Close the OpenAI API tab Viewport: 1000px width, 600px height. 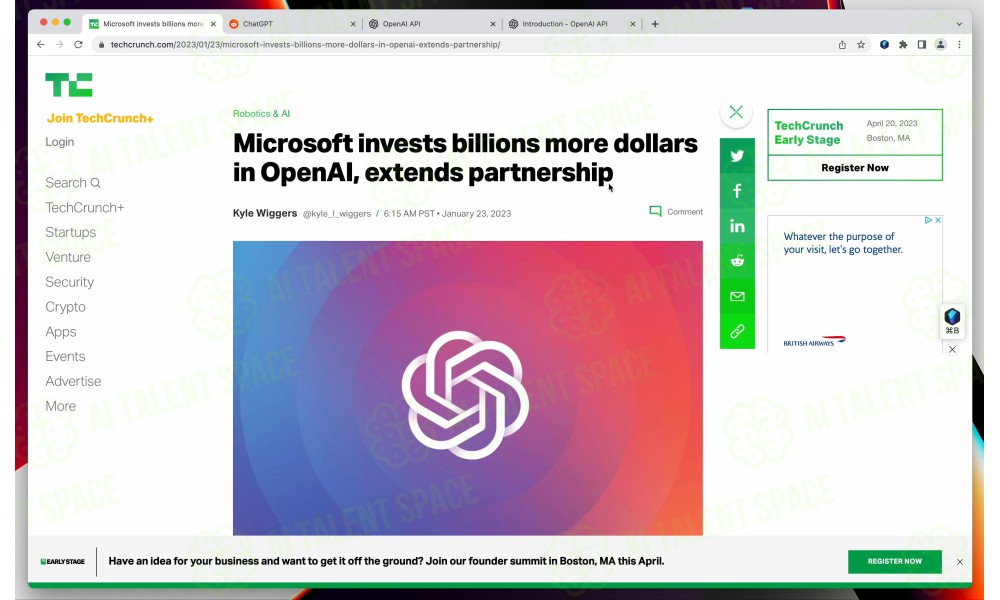(492, 24)
